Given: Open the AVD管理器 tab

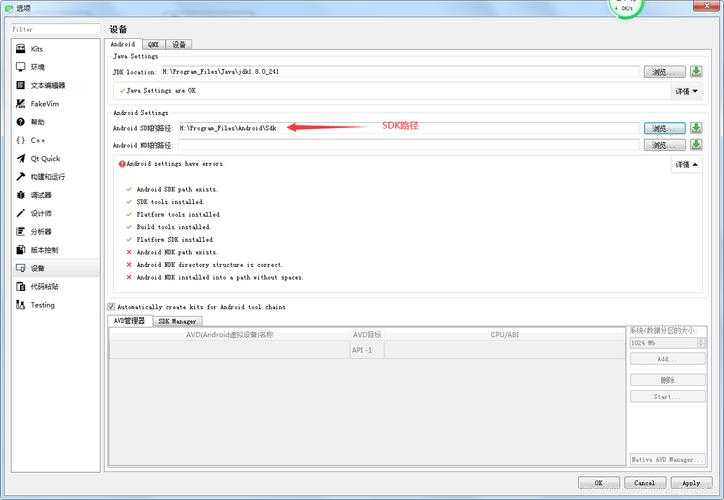Looking at the screenshot, I should click(129, 320).
